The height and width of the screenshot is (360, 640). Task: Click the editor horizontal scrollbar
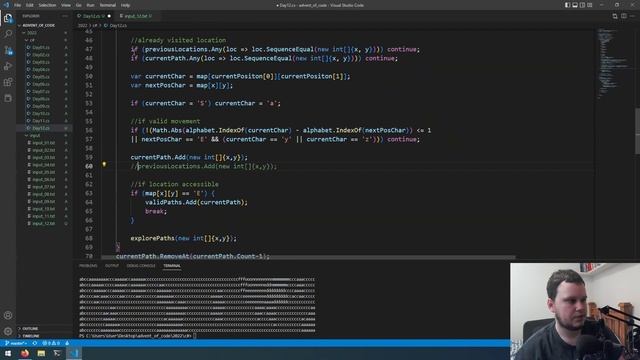coord(308,258)
